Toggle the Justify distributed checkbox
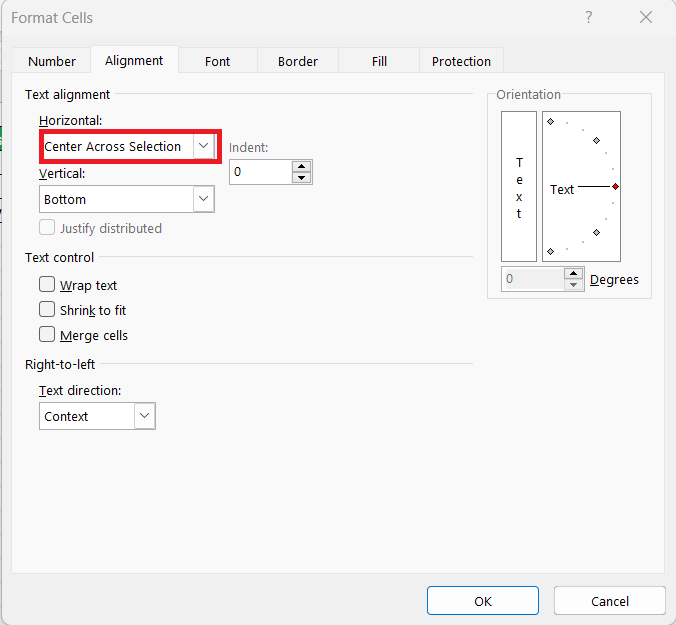This screenshot has height=625, width=676. 47,228
